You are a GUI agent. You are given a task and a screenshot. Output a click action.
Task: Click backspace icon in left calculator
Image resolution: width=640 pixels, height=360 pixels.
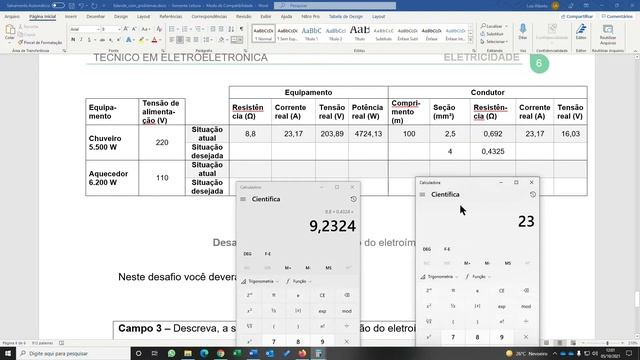(347, 295)
